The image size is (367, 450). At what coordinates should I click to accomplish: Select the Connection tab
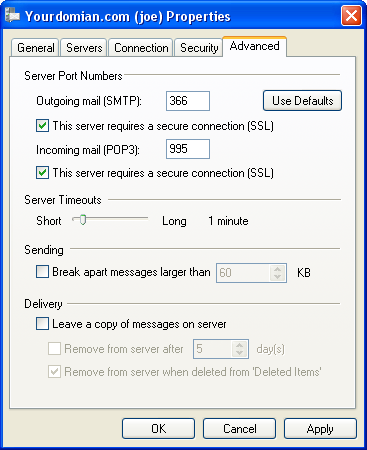(141, 48)
